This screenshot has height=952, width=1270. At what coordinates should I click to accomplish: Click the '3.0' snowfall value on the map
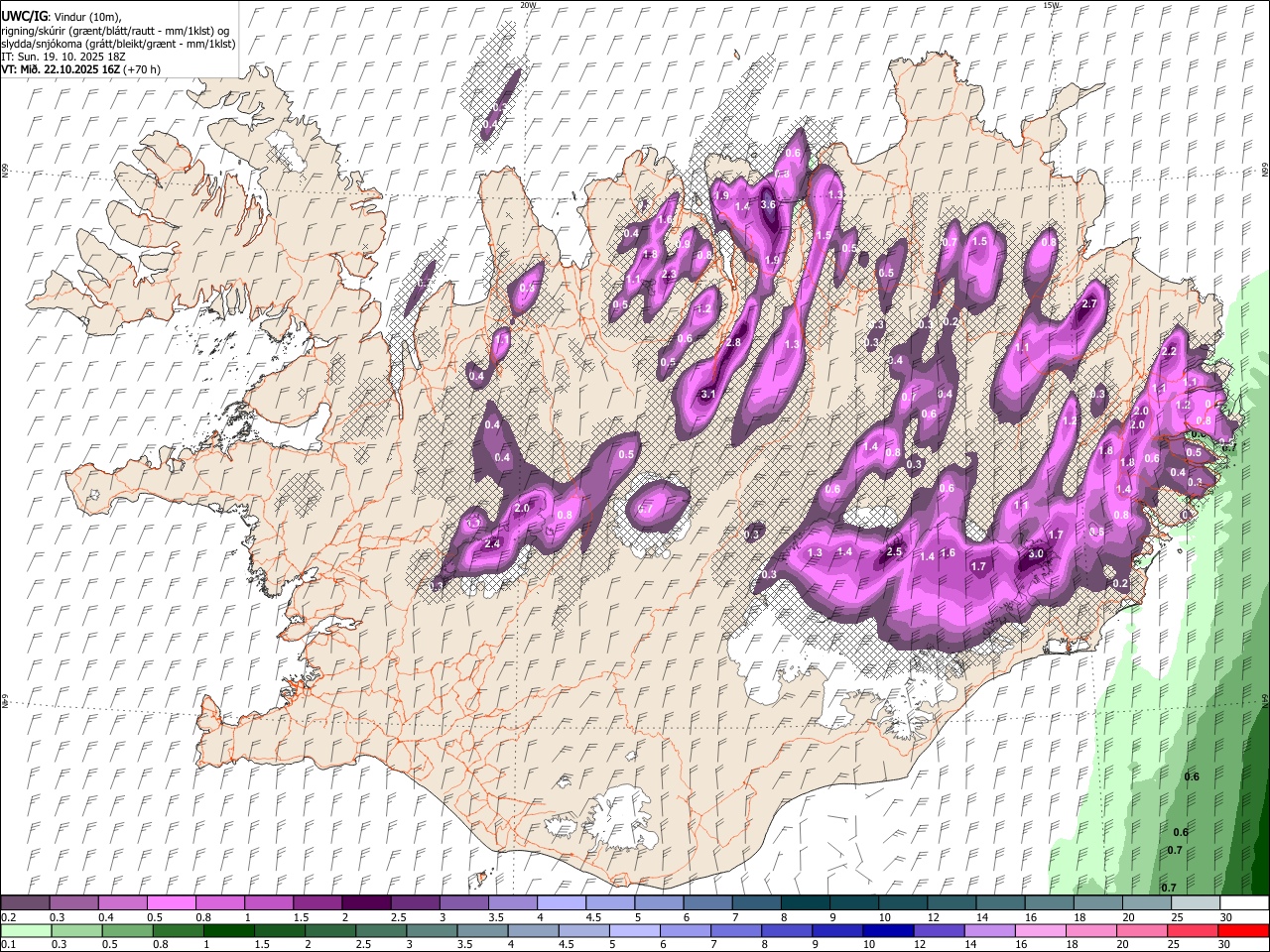(1036, 554)
